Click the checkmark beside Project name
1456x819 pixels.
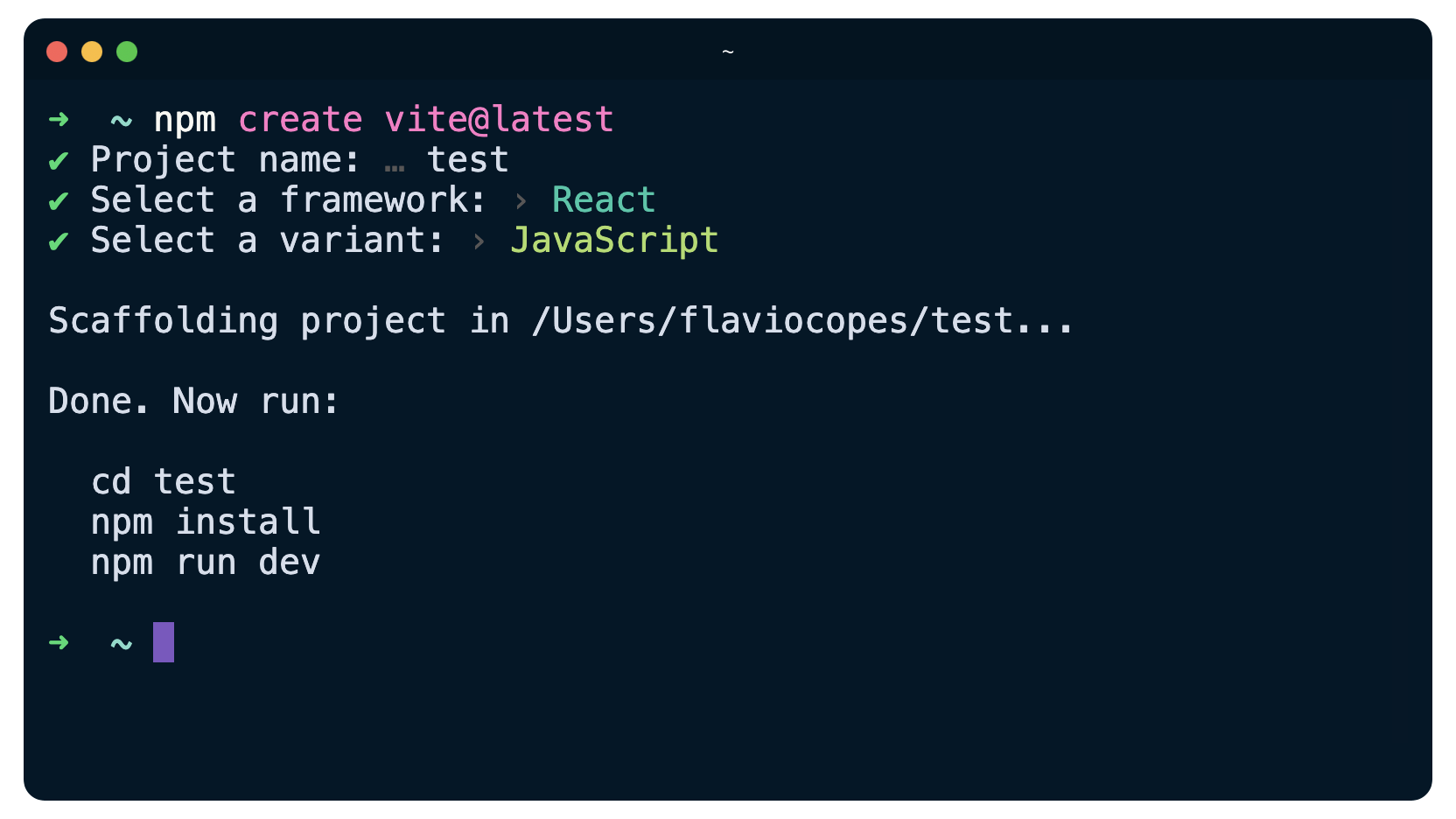click(59, 161)
